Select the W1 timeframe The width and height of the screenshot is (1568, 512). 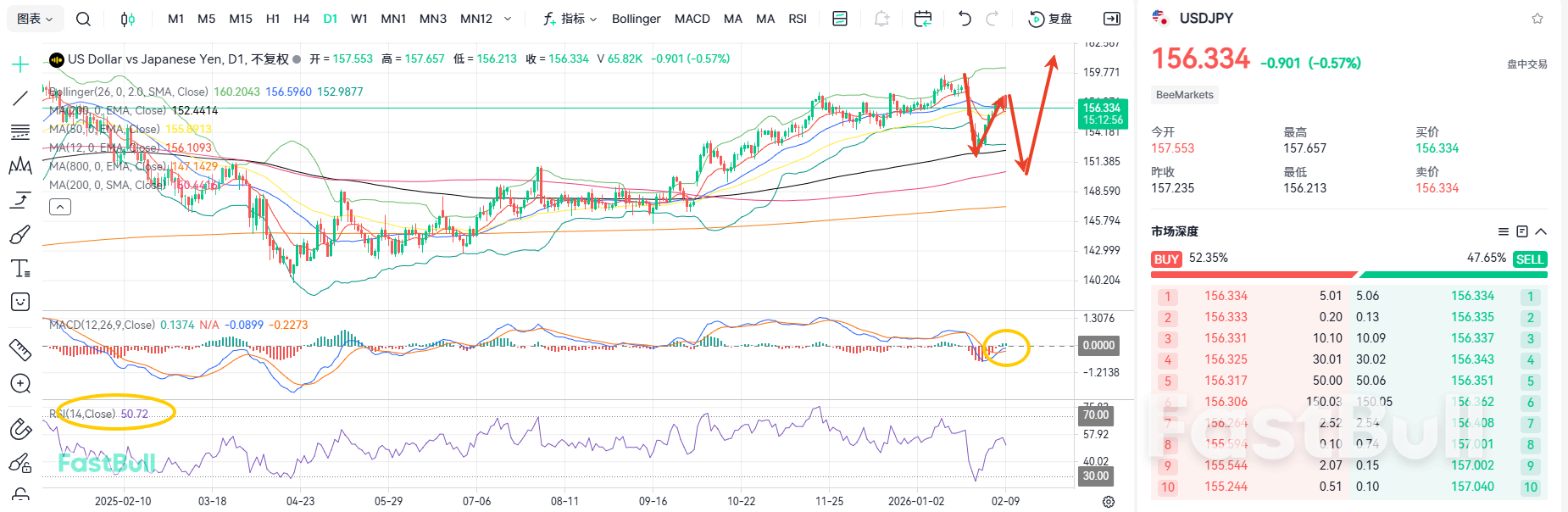click(x=359, y=19)
